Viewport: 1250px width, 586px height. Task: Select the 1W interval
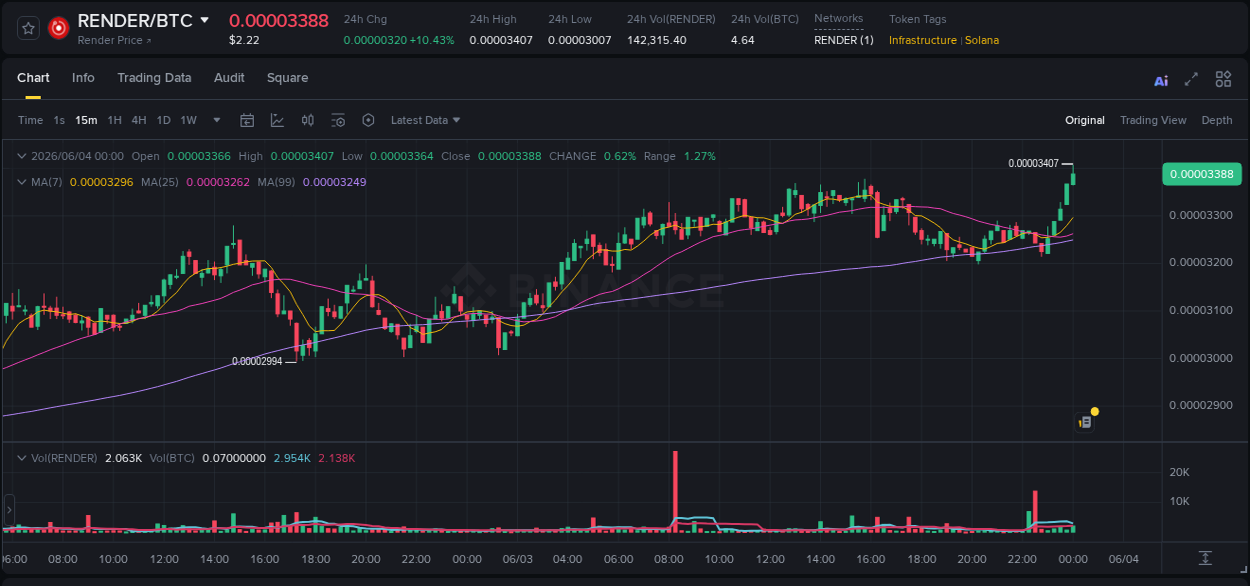point(188,120)
